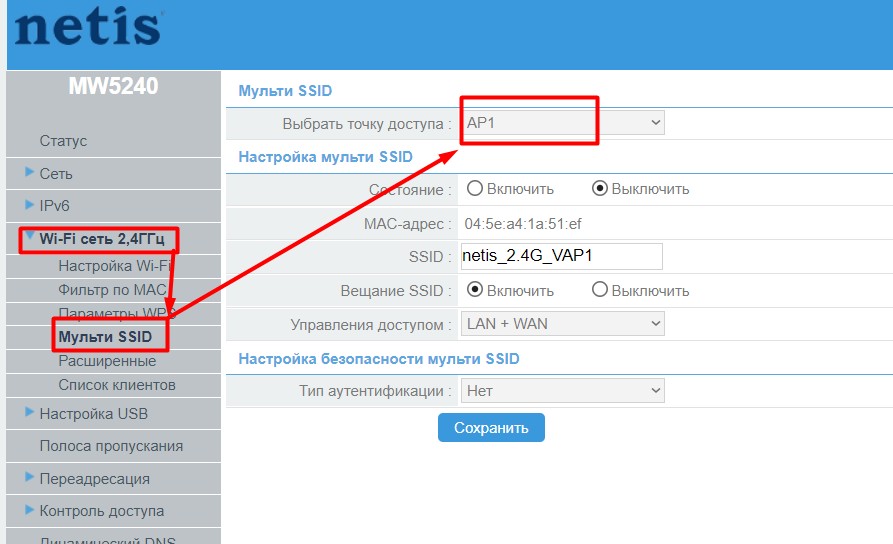The image size is (893, 544).
Task: Click Настройка безопасности мульти SSID heading
Action: coord(379,359)
